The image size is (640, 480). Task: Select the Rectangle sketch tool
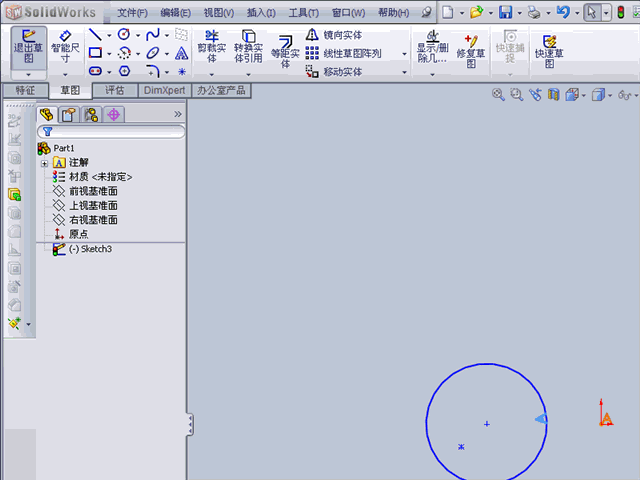pos(95,53)
